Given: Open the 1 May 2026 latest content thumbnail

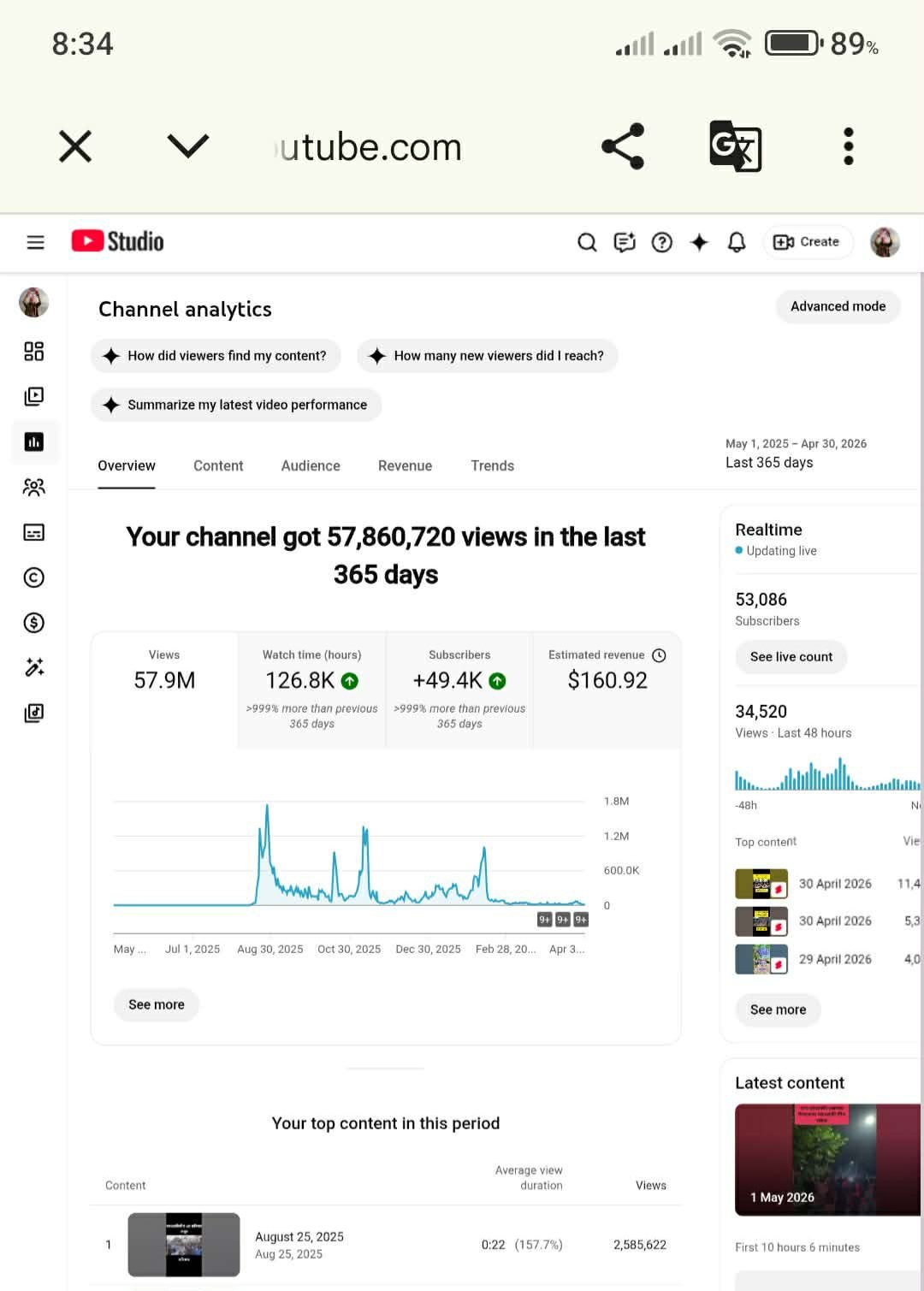Looking at the screenshot, I should coord(827,1159).
